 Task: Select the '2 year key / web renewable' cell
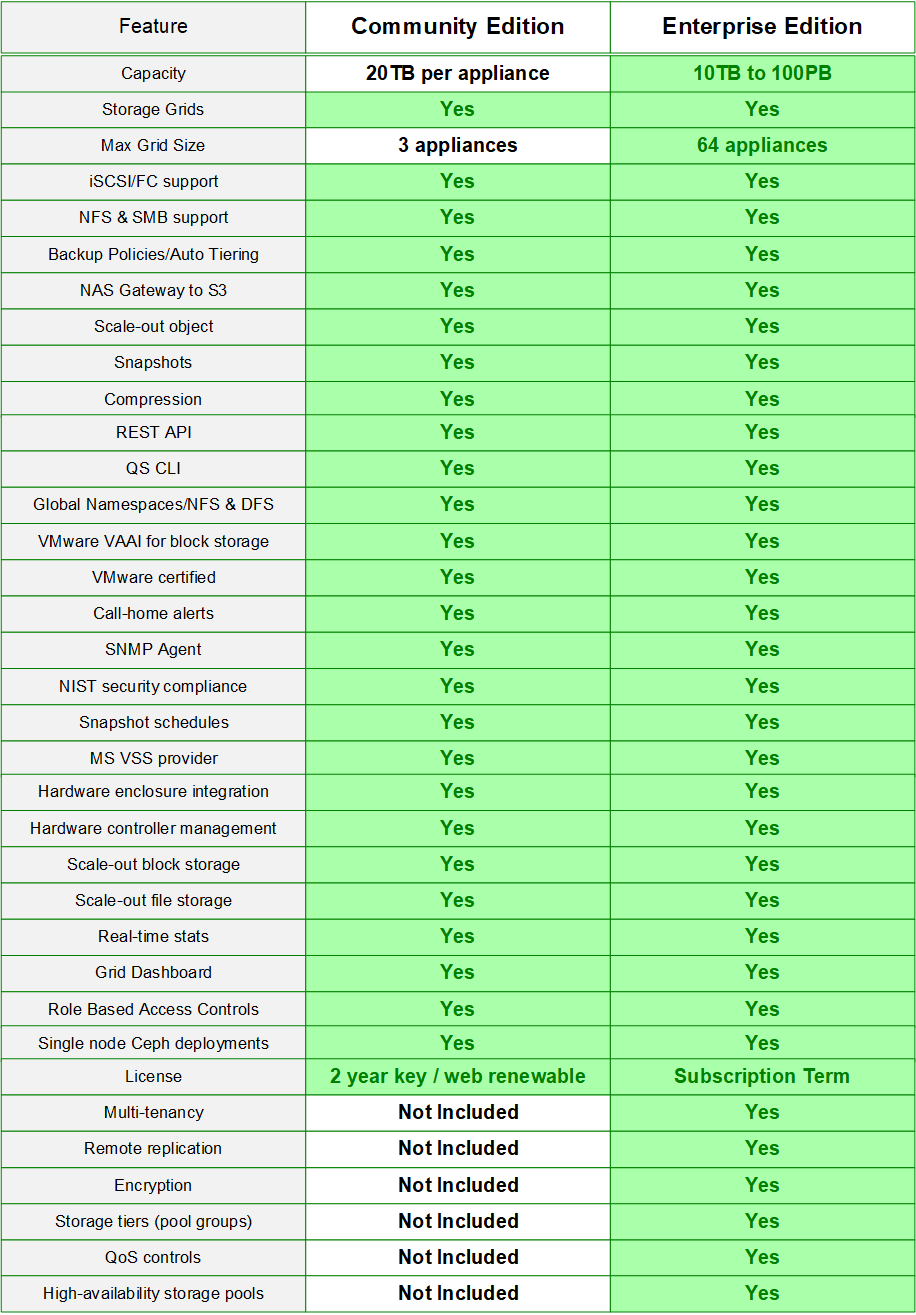click(457, 1076)
